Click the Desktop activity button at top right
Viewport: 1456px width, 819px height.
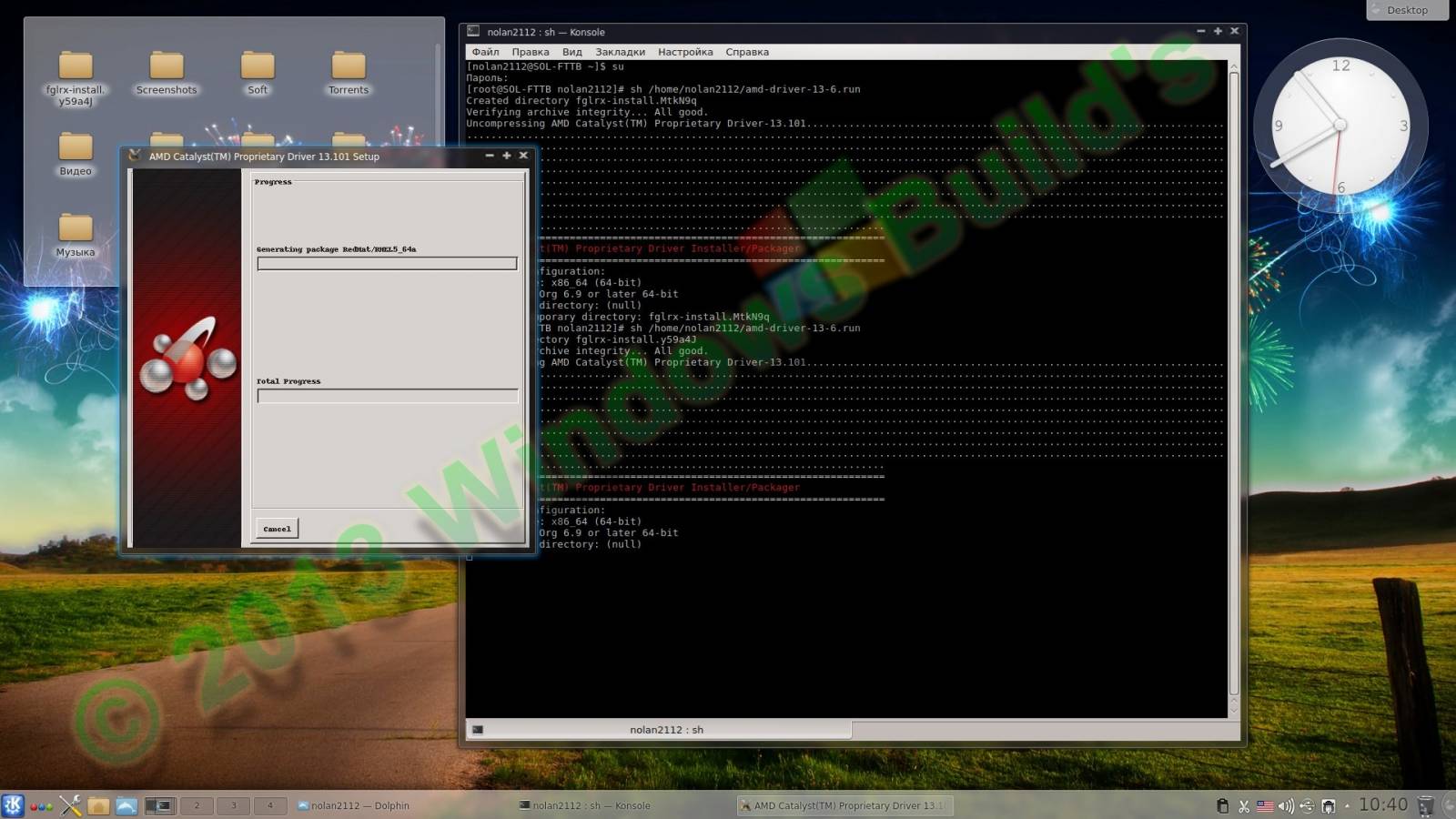[1407, 10]
